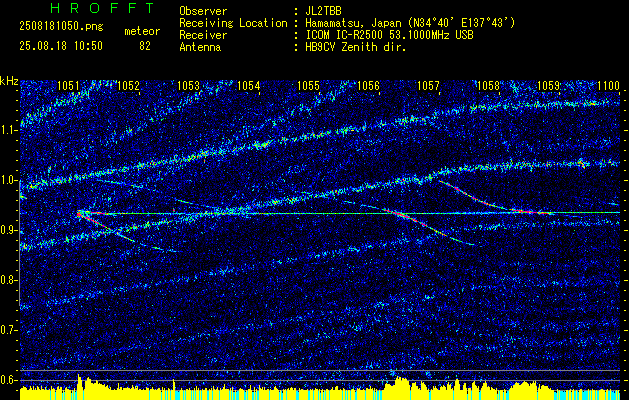
Task: Click the 0.9 kHz axis label
Action: coord(8,230)
